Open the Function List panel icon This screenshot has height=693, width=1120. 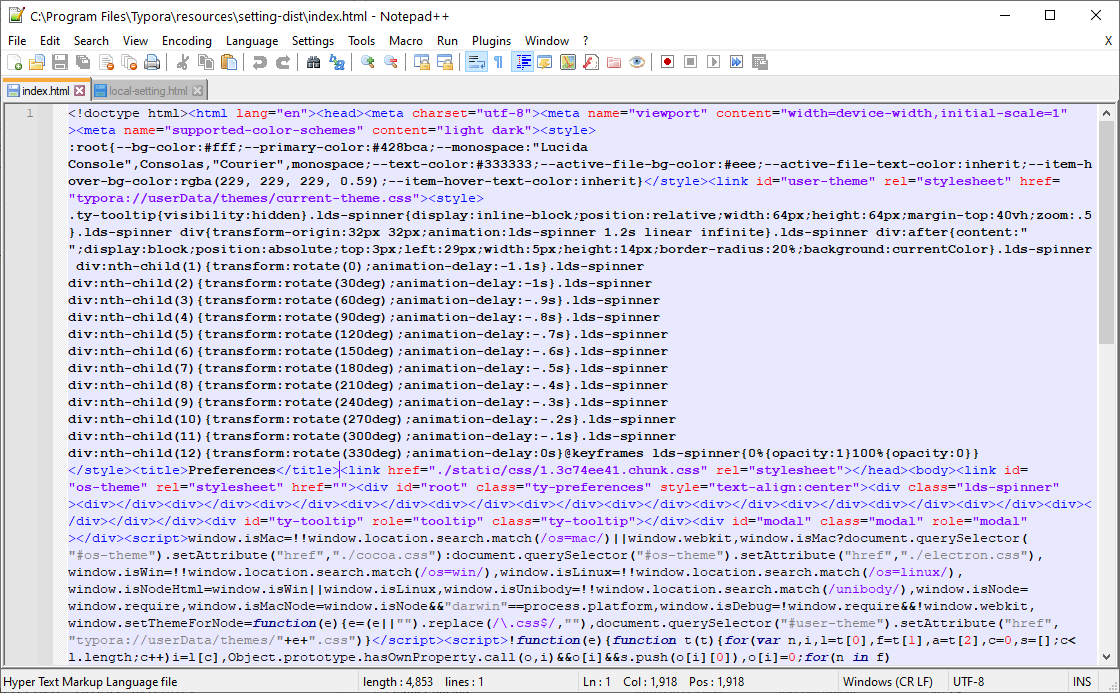click(x=591, y=62)
